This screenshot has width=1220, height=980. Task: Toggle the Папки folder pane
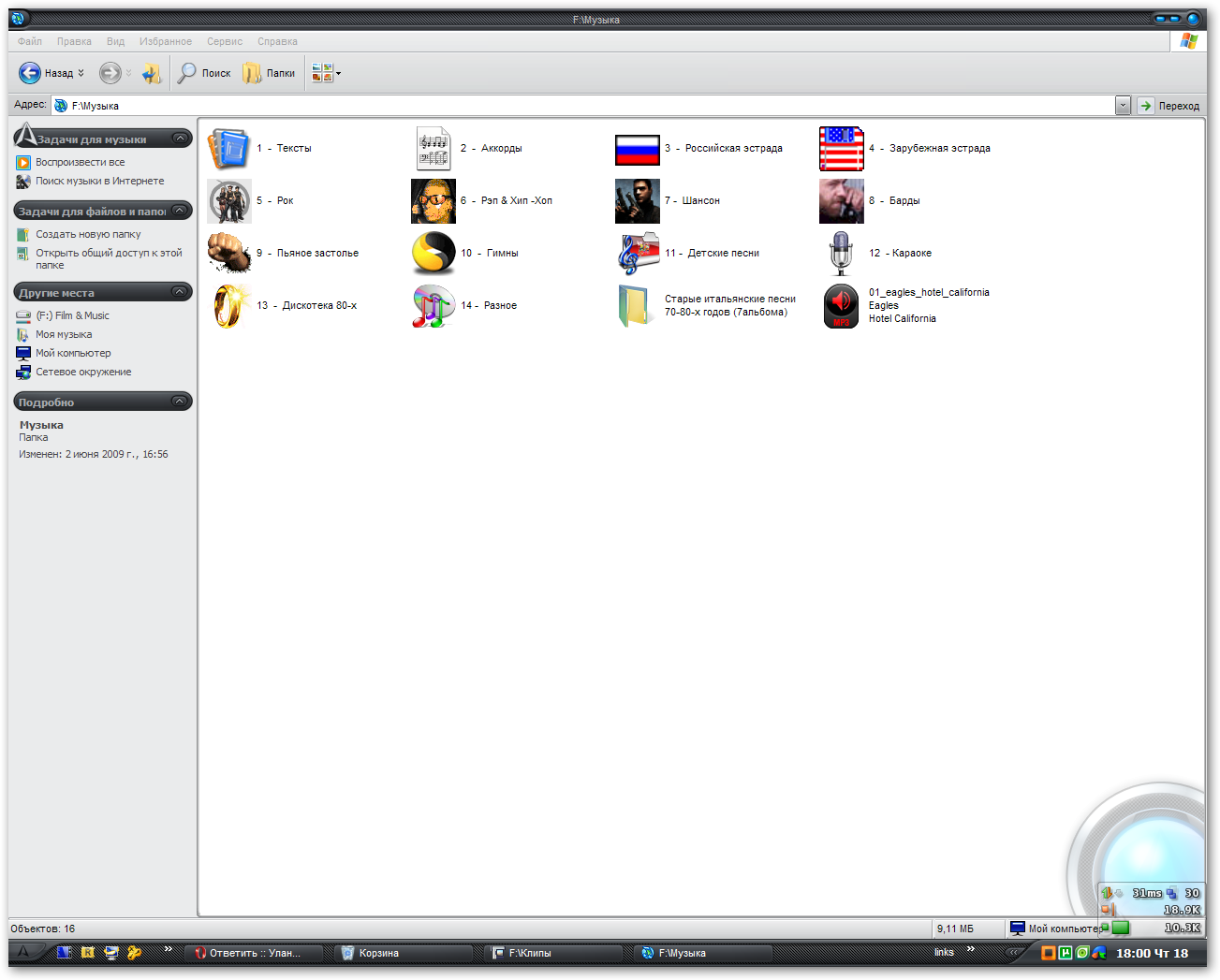(269, 73)
